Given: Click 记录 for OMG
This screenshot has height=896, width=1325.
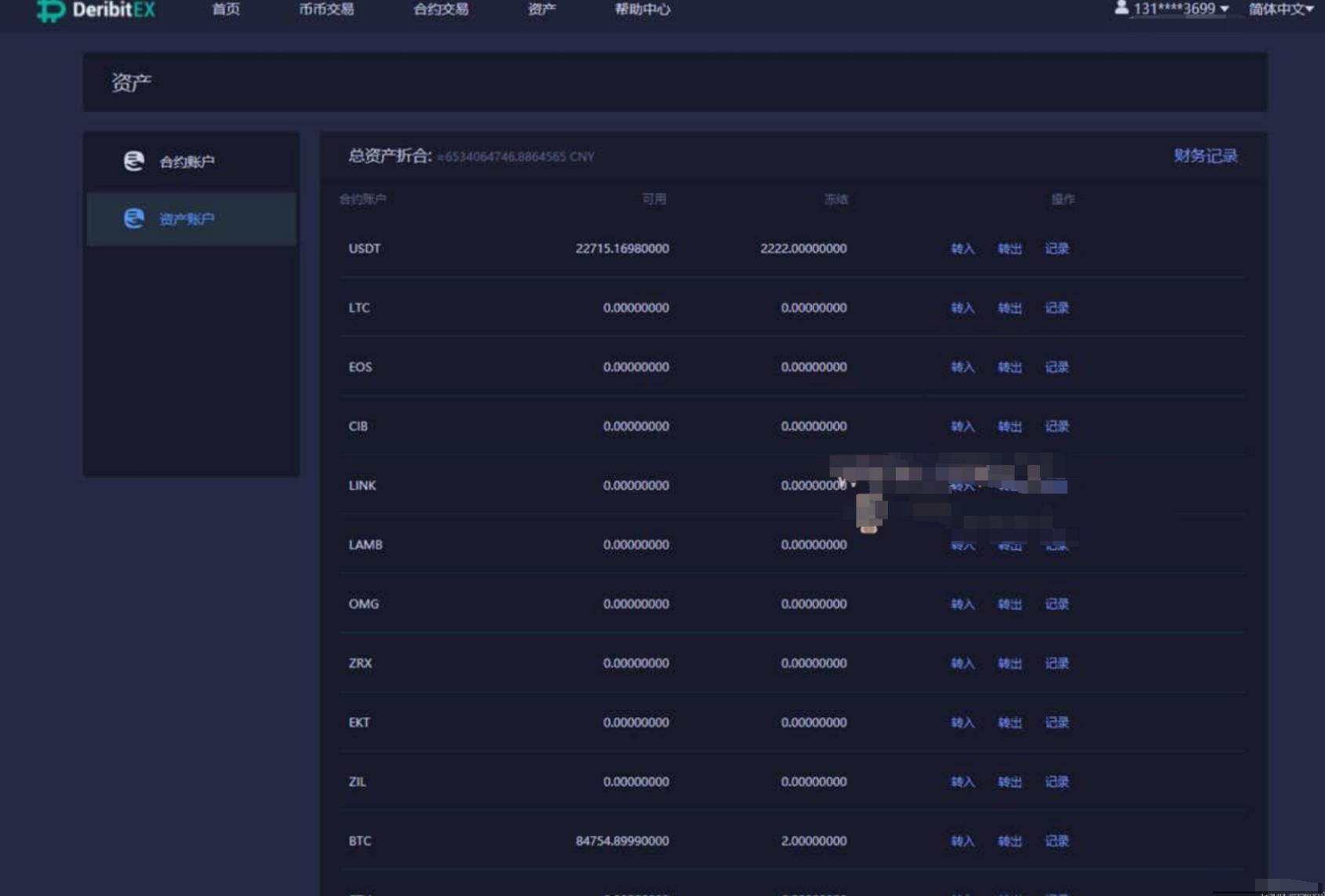Looking at the screenshot, I should [1057, 604].
